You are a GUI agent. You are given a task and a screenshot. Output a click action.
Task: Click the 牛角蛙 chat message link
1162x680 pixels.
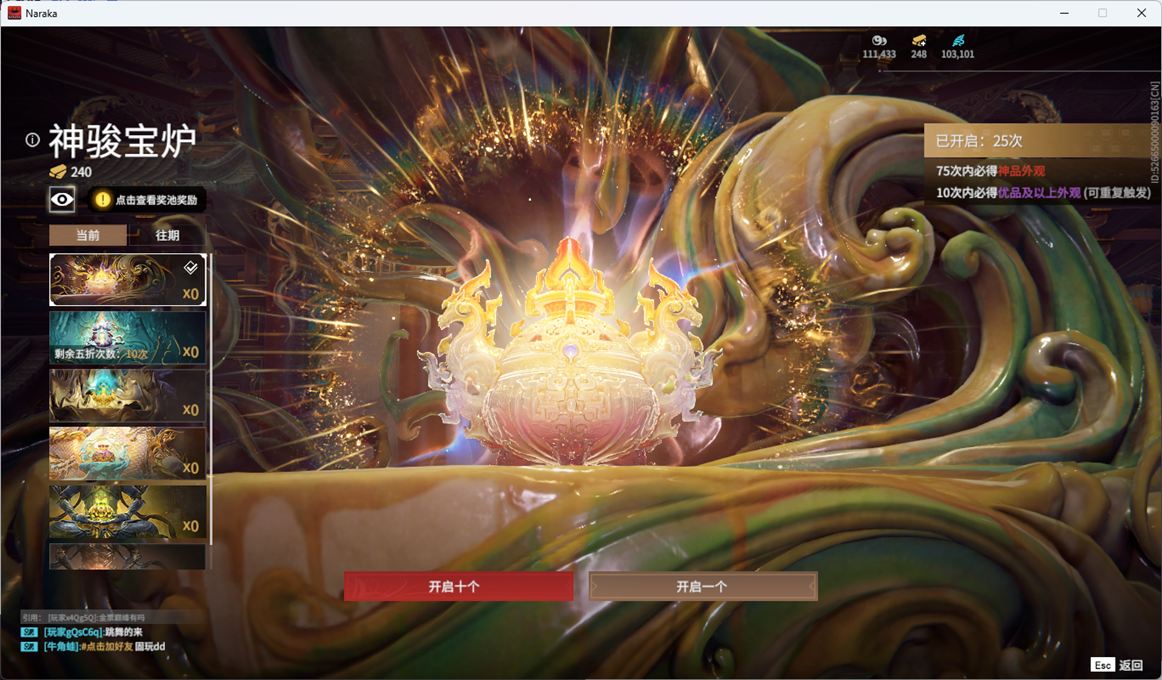[x=104, y=647]
